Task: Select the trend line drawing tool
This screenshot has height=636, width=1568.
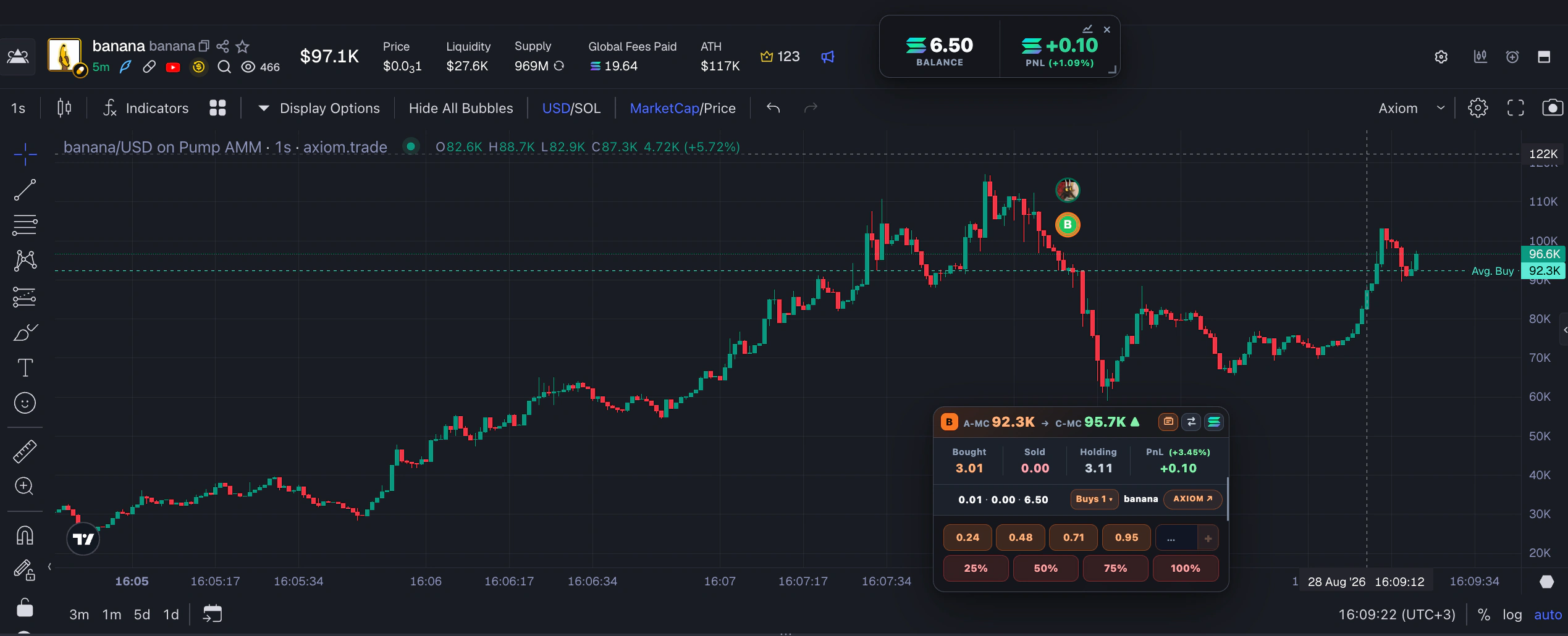Action: pyautogui.click(x=25, y=190)
